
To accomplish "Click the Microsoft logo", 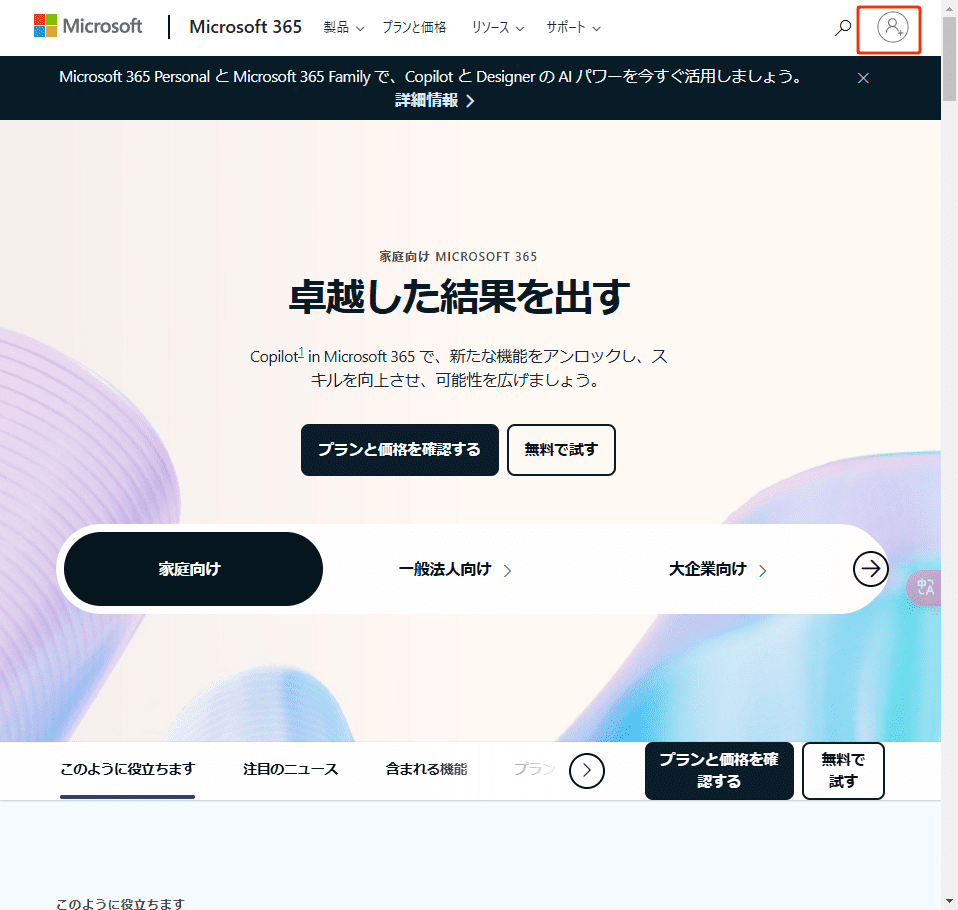I will pos(88,26).
